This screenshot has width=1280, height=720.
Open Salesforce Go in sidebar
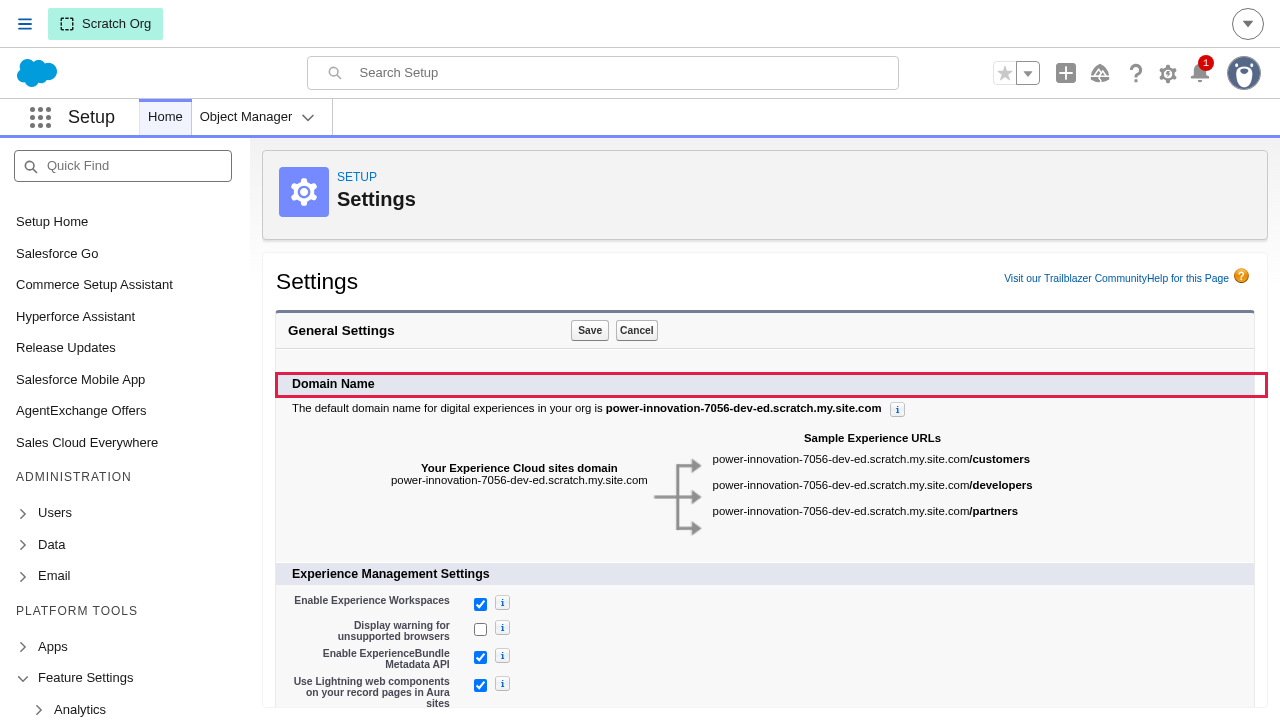pos(57,254)
